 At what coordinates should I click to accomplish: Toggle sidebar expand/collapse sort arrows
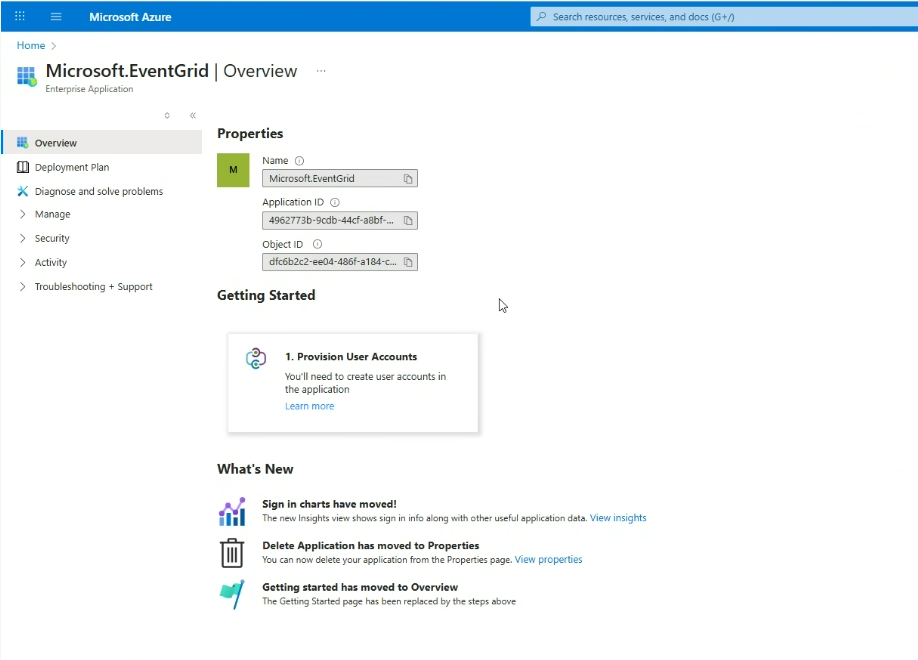(167, 115)
